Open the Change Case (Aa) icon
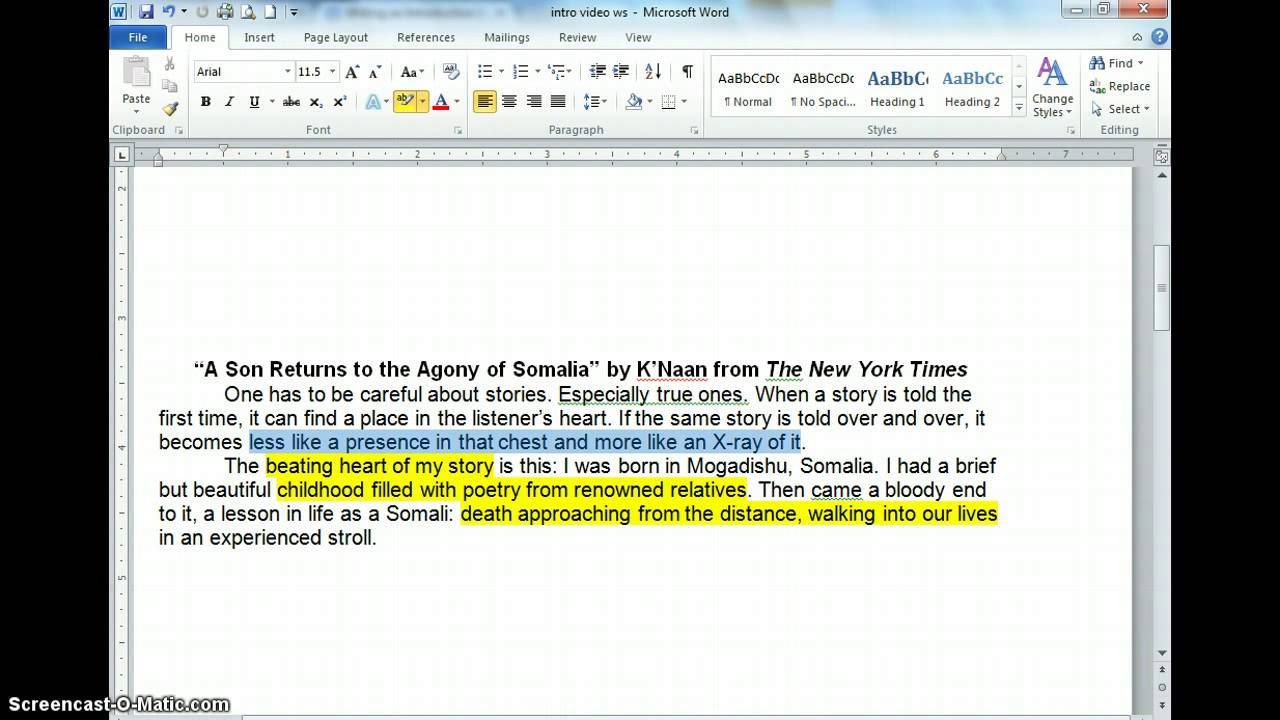Viewport: 1280px width, 720px height. pos(410,71)
